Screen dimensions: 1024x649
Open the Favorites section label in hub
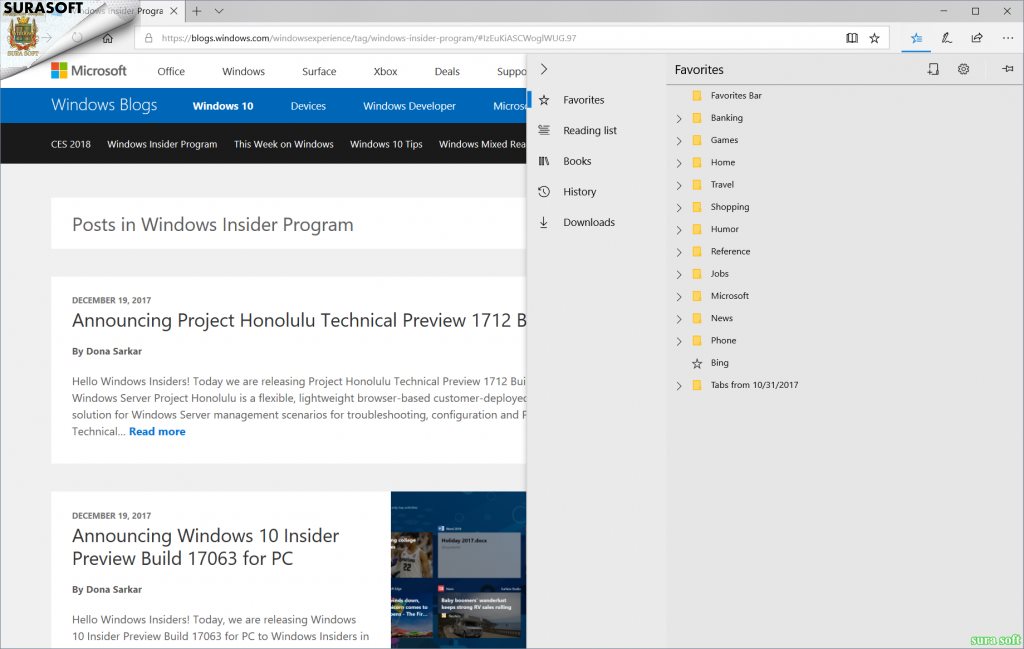coord(584,100)
